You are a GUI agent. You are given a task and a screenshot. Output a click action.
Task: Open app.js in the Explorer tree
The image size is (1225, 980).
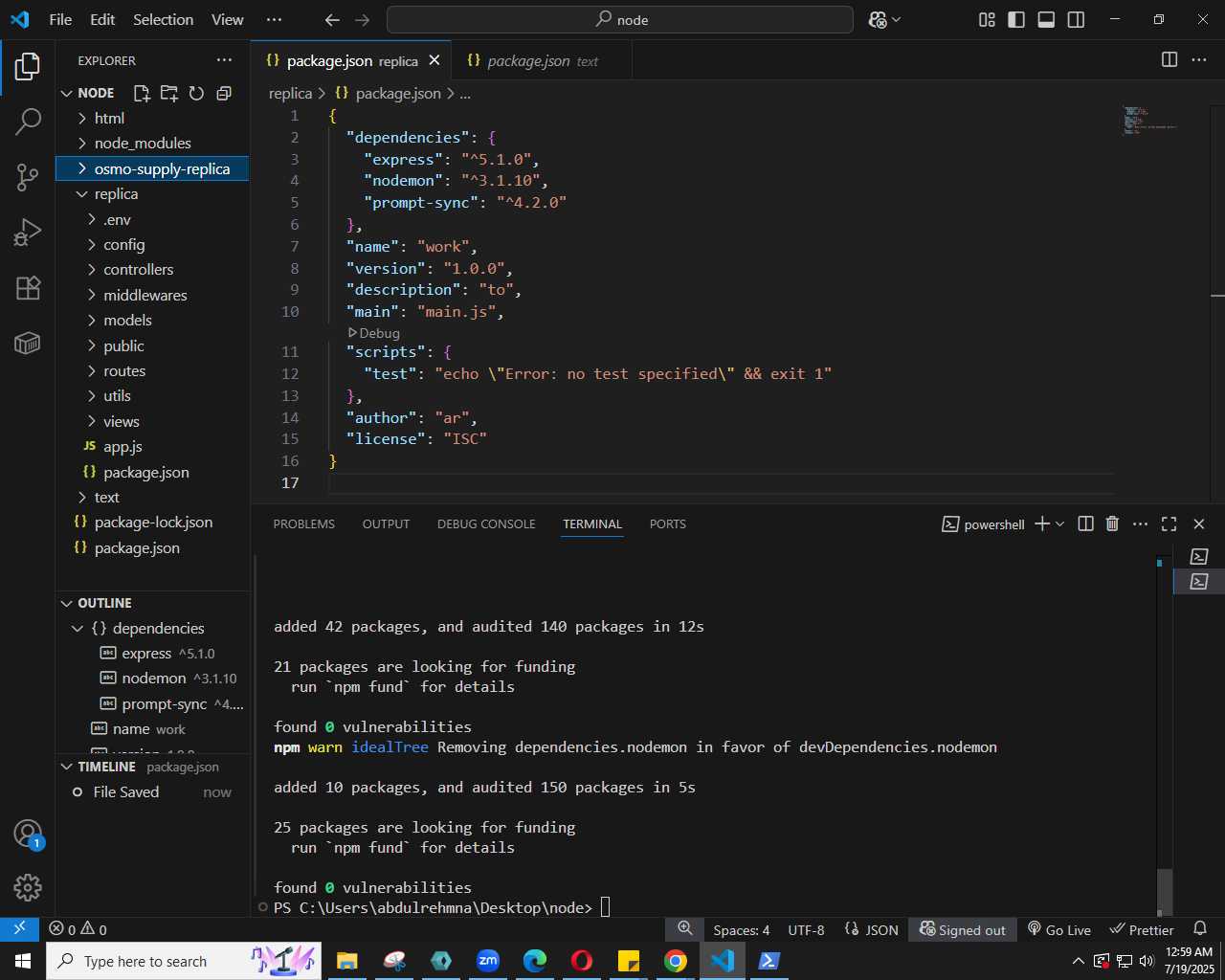tap(152, 447)
